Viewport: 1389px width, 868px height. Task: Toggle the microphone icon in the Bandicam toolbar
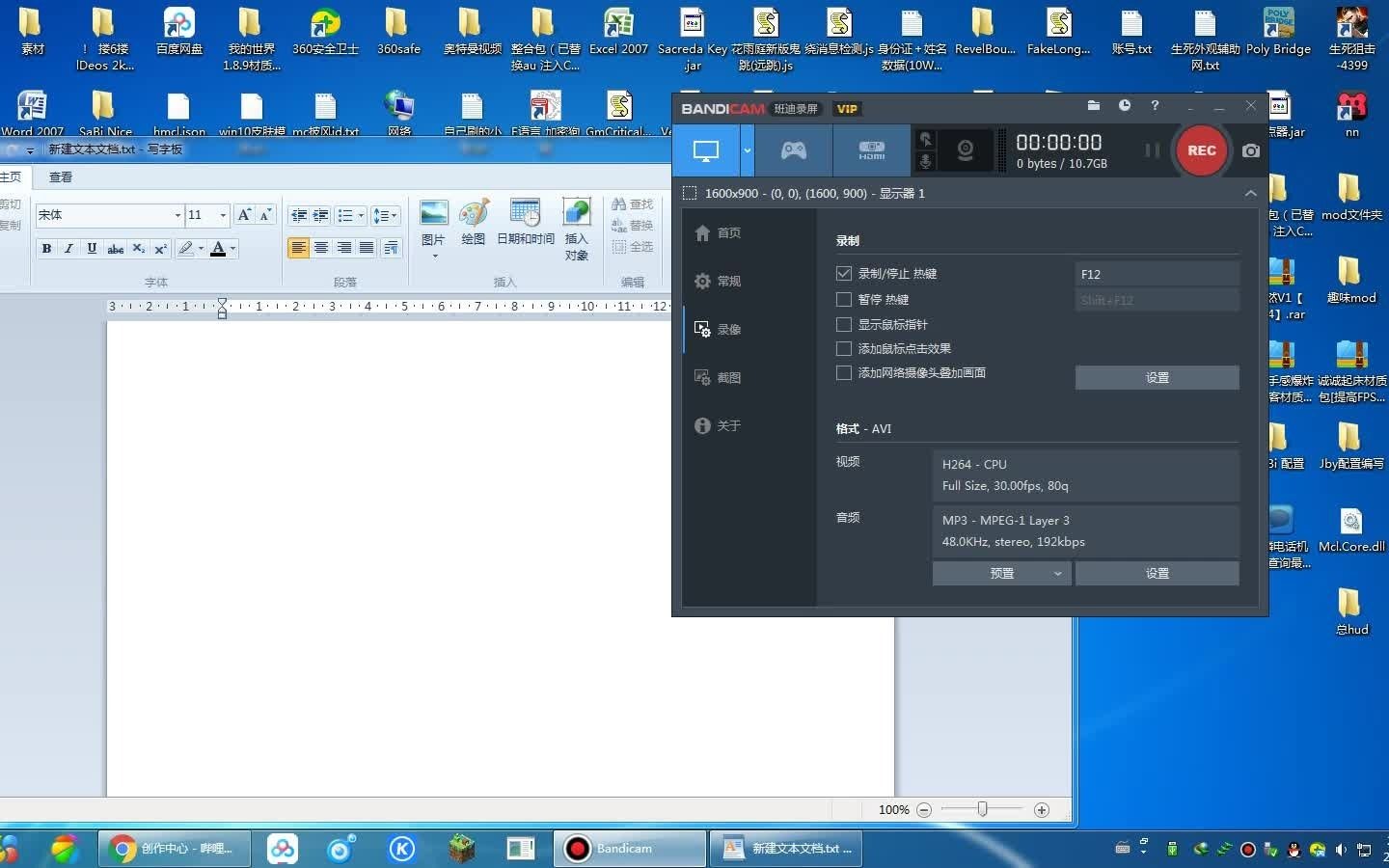tap(926, 162)
